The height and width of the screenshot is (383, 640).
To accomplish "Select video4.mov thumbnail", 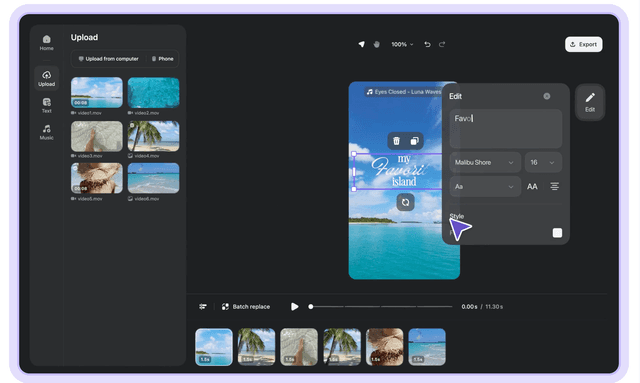I will point(153,136).
